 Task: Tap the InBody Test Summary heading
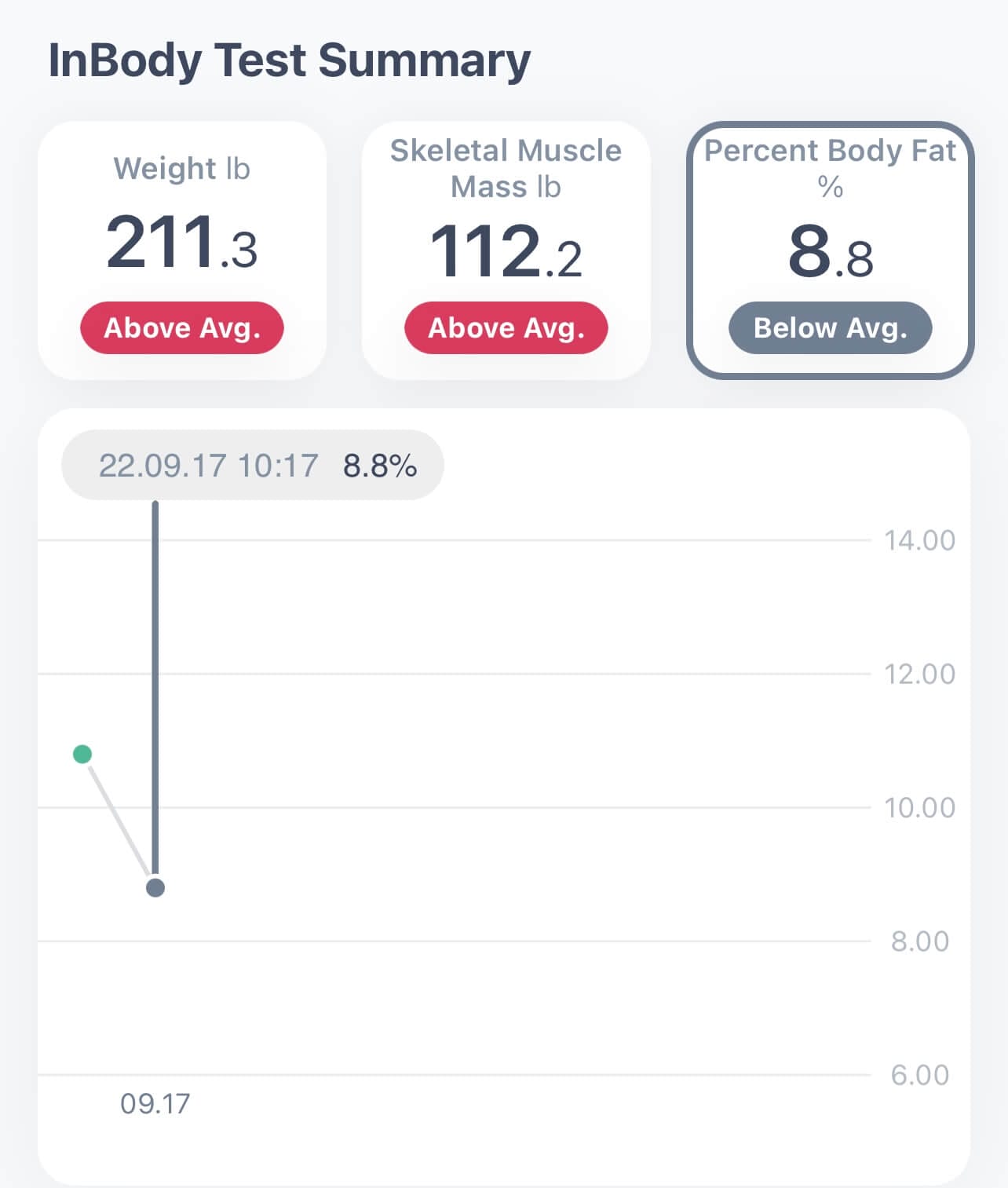tap(290, 59)
